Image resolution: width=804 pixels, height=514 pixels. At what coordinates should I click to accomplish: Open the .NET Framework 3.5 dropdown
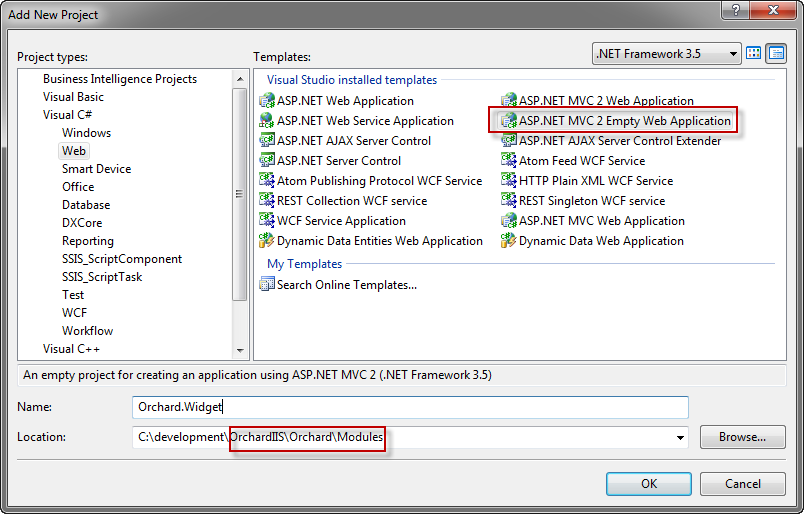[x=667, y=53]
